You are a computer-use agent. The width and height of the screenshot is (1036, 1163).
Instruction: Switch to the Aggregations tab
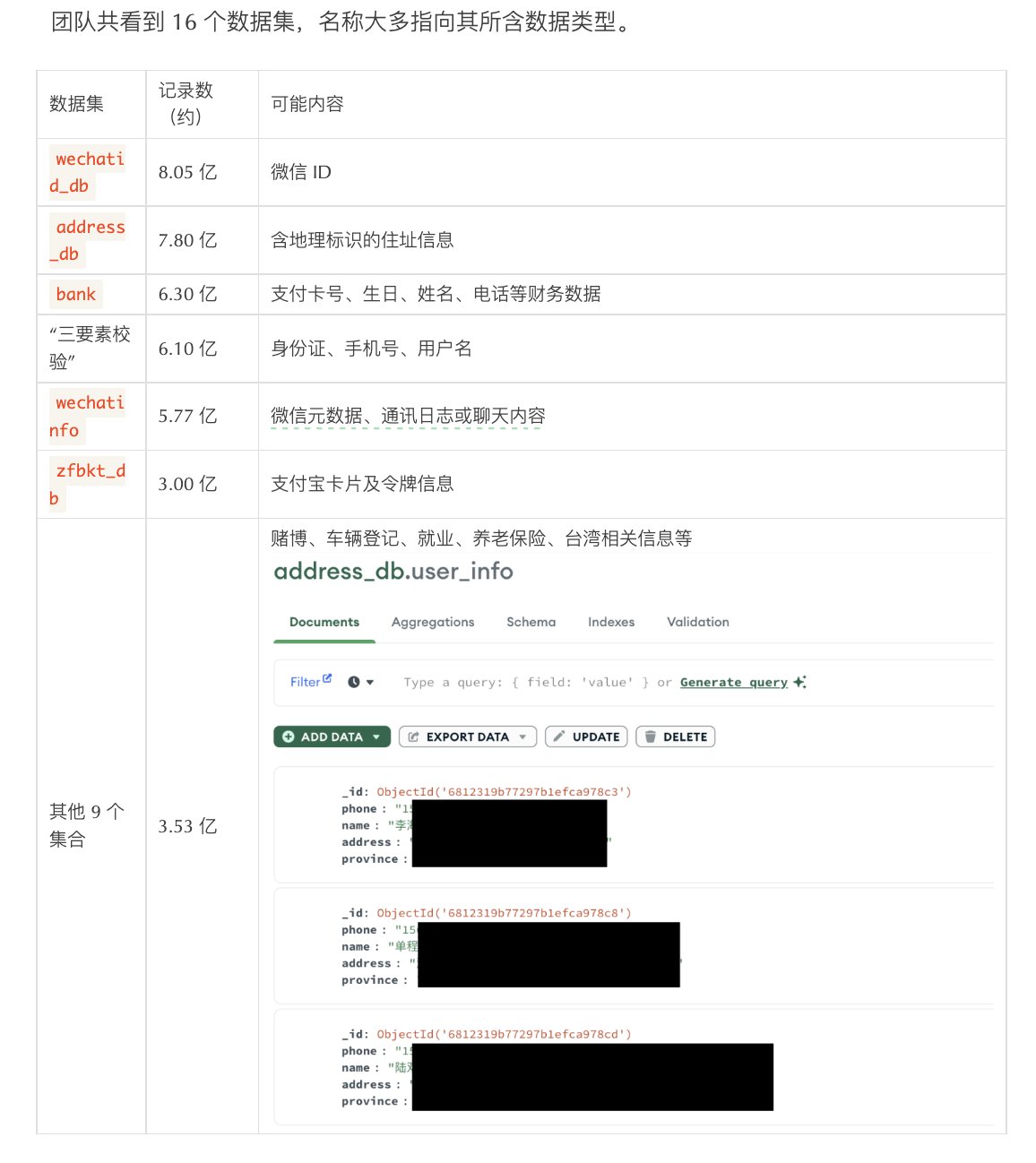(x=433, y=622)
